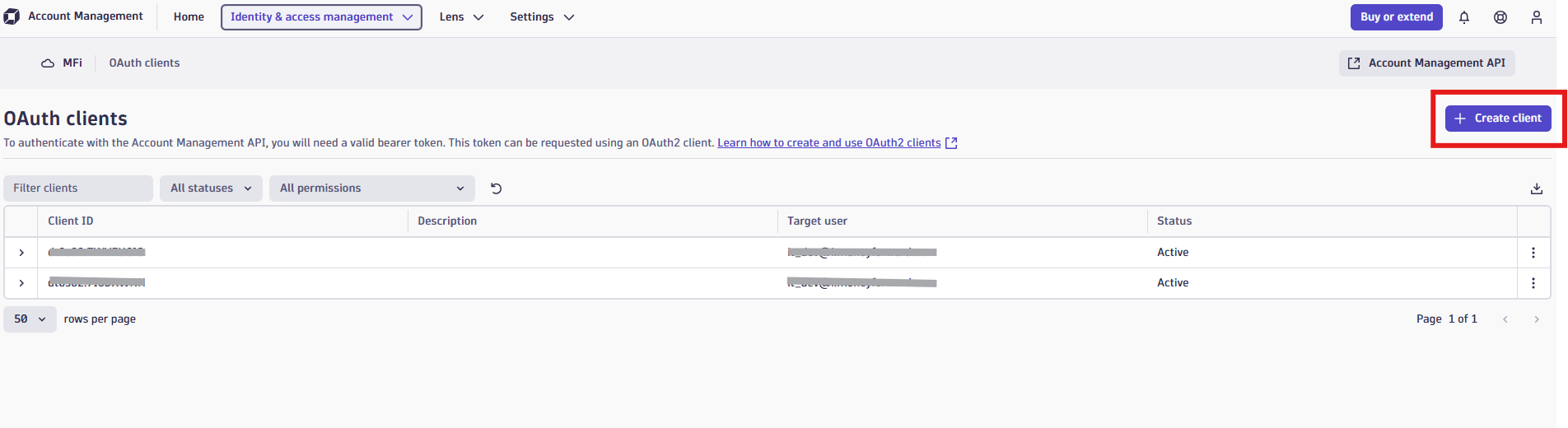The image size is (1568, 428).
Task: Open the All statuses dropdown
Action: tap(211, 188)
